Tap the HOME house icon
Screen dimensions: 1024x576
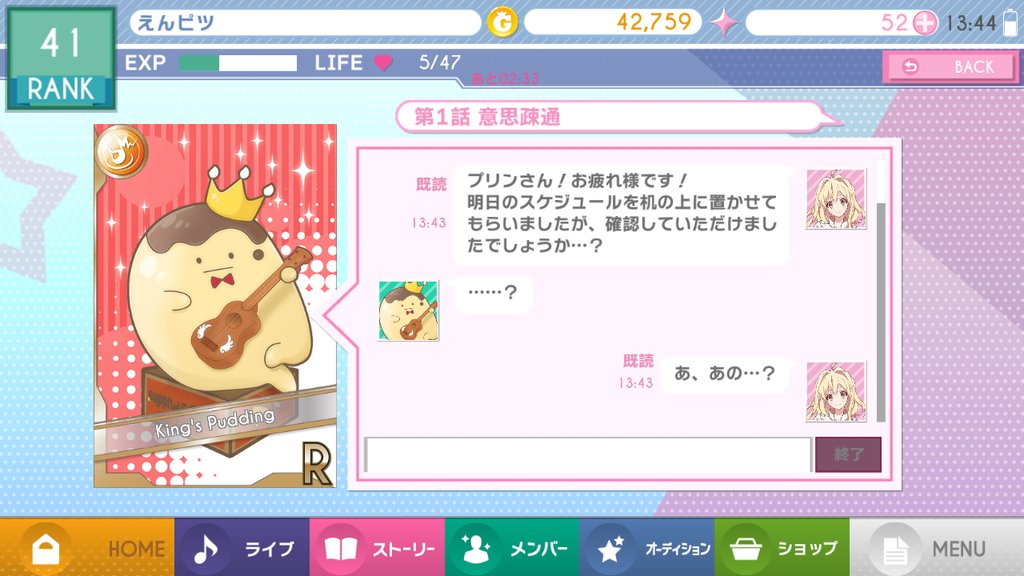[46, 549]
